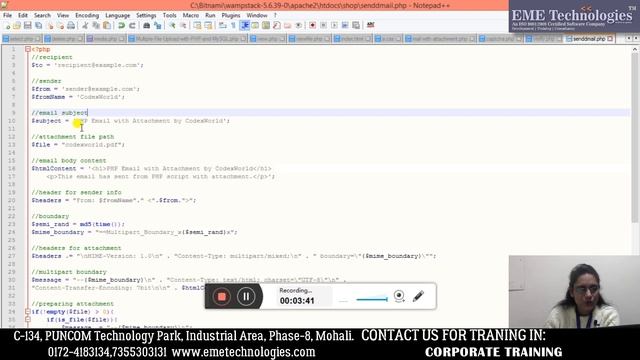The image size is (640, 360).
Task: Toggle webcam in the recording bar
Action: pos(399,296)
